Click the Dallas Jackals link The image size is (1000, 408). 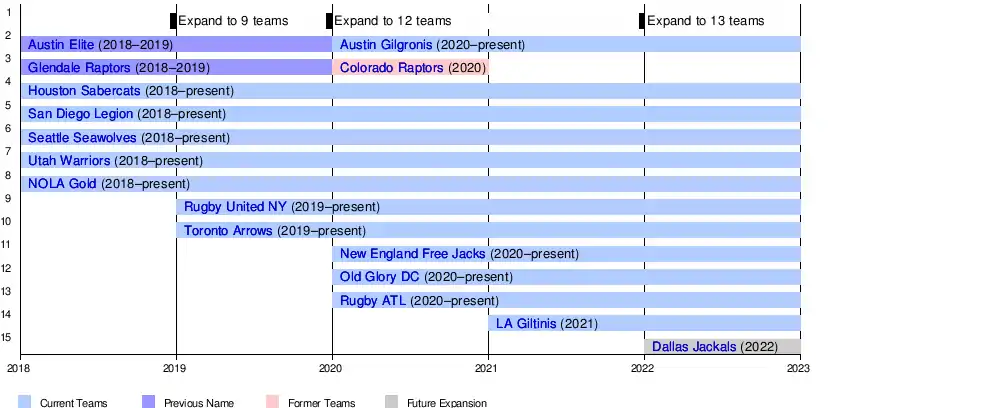(x=694, y=347)
